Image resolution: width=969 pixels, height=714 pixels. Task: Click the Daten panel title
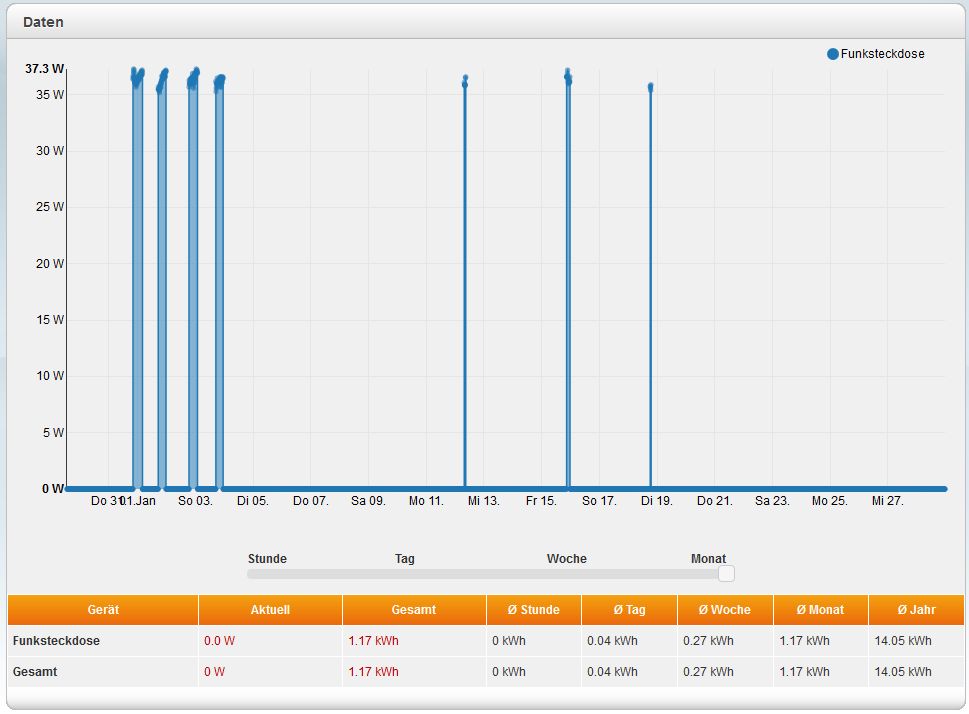(x=44, y=21)
